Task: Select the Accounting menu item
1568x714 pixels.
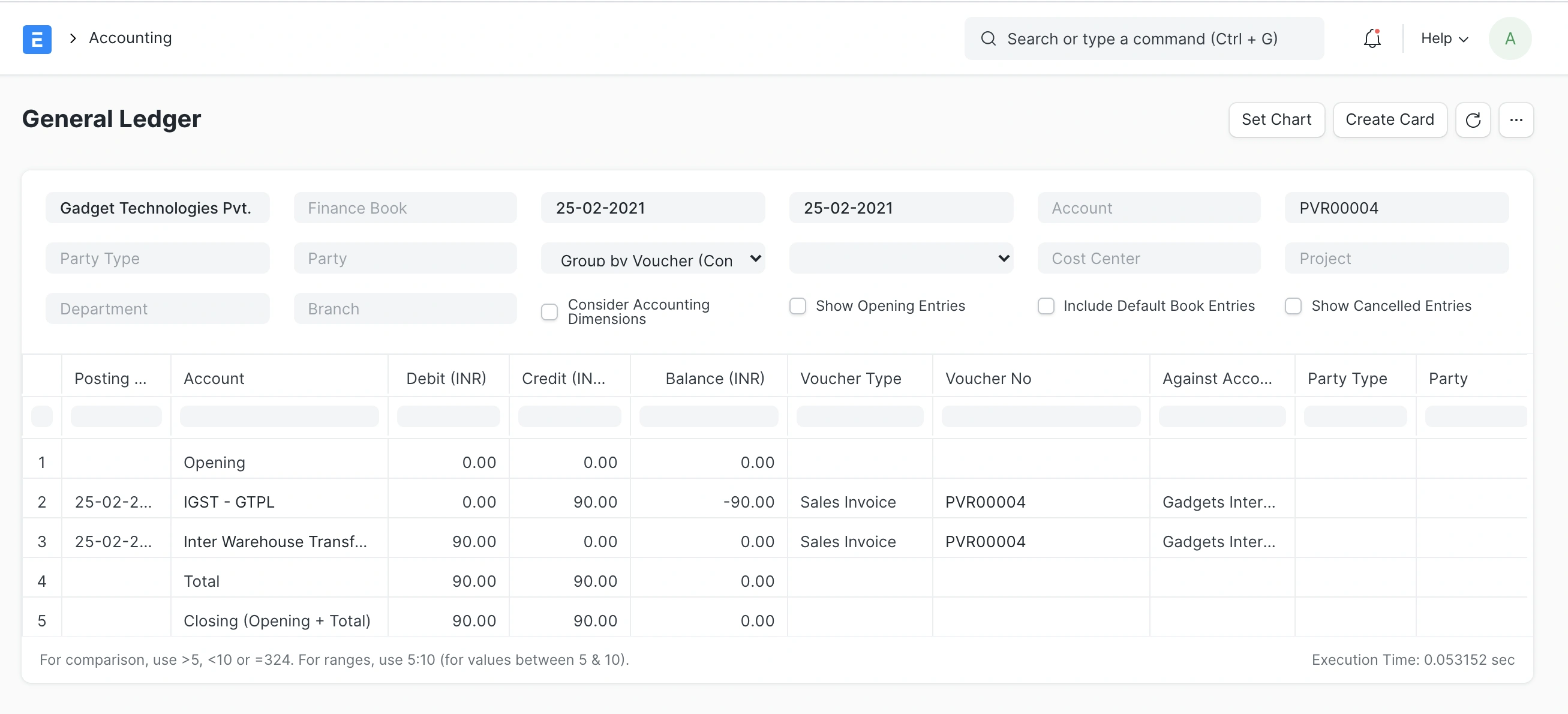Action: click(131, 38)
